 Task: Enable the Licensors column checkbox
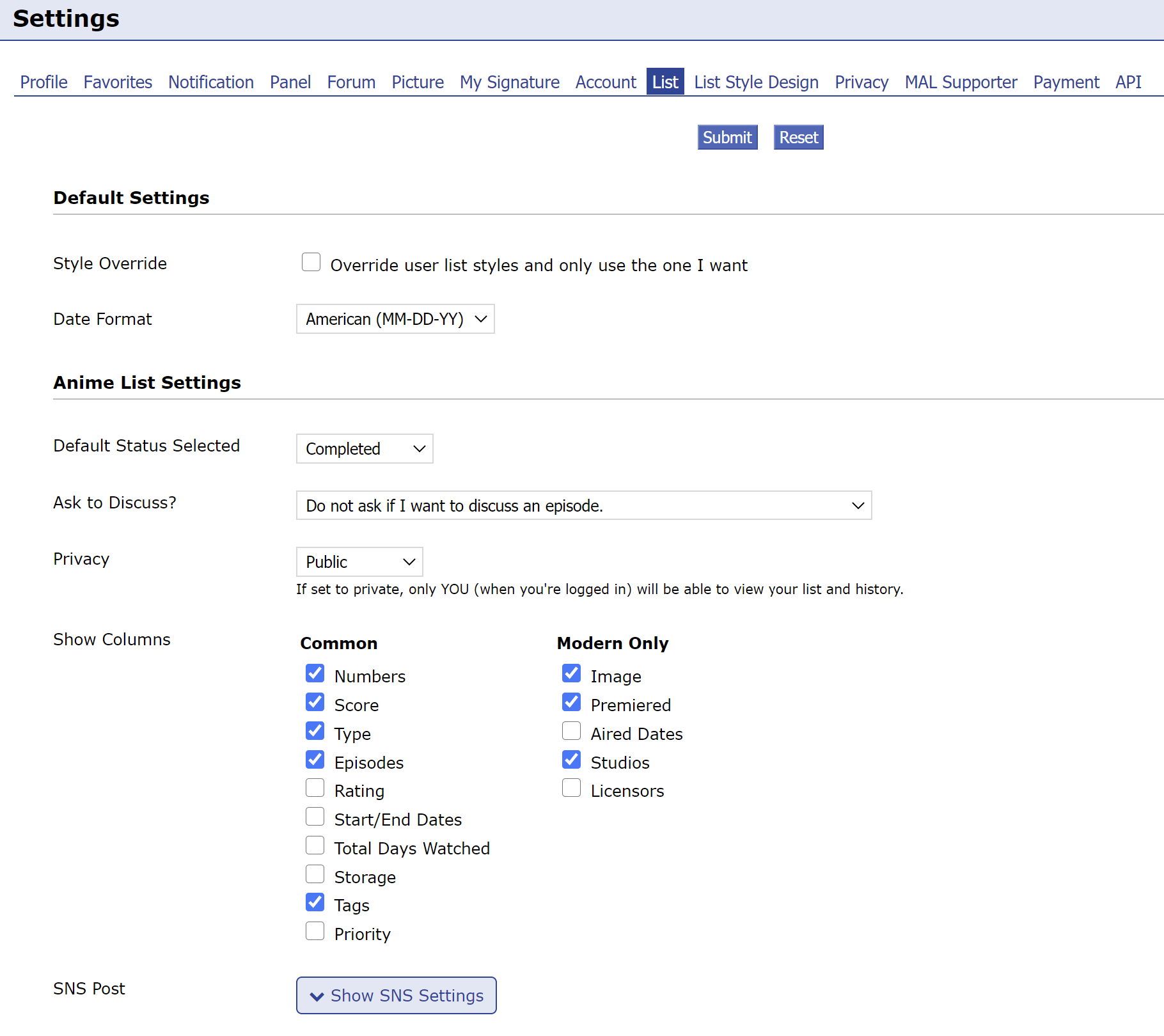coord(571,788)
